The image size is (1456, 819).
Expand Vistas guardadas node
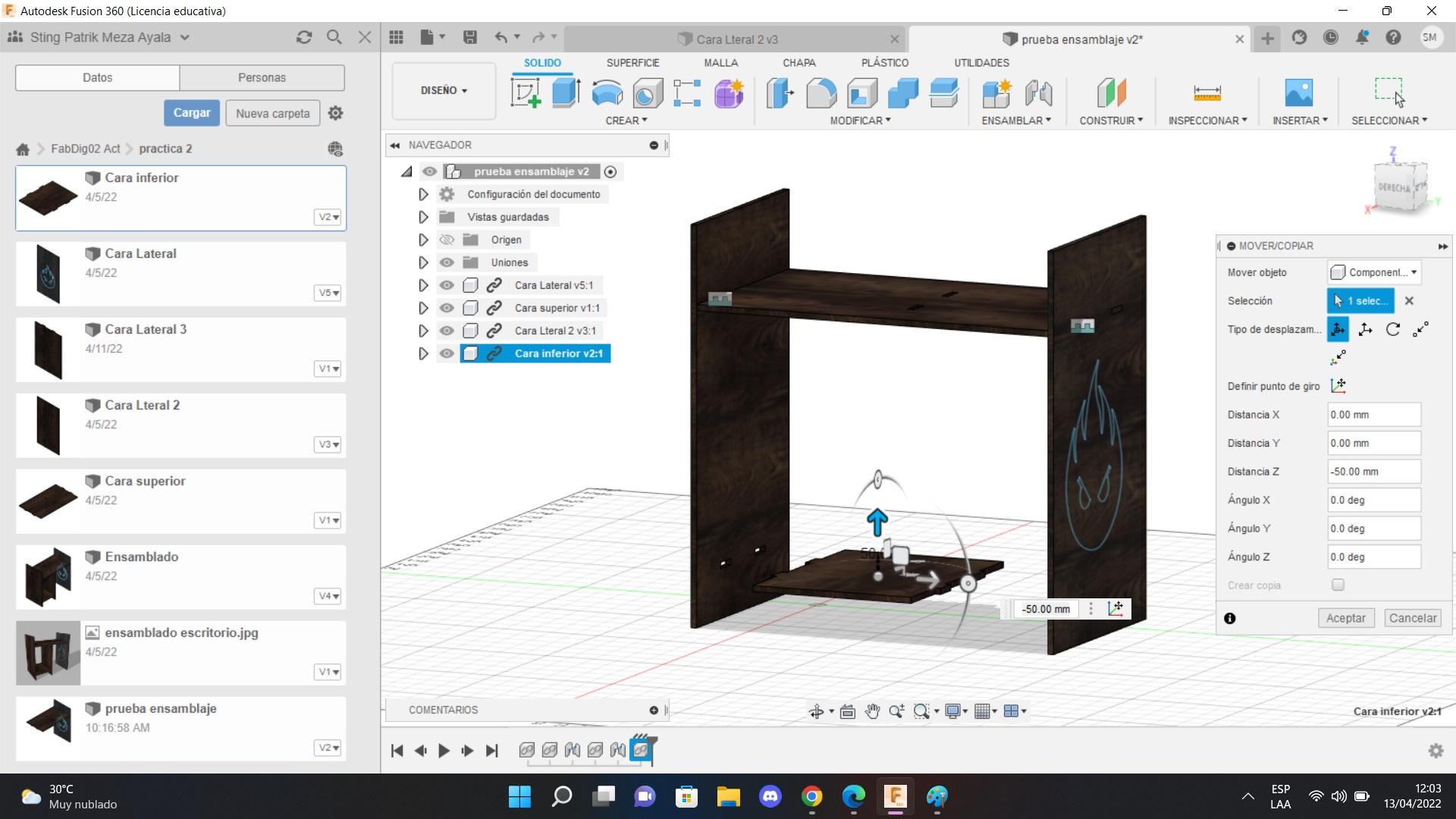pos(423,218)
